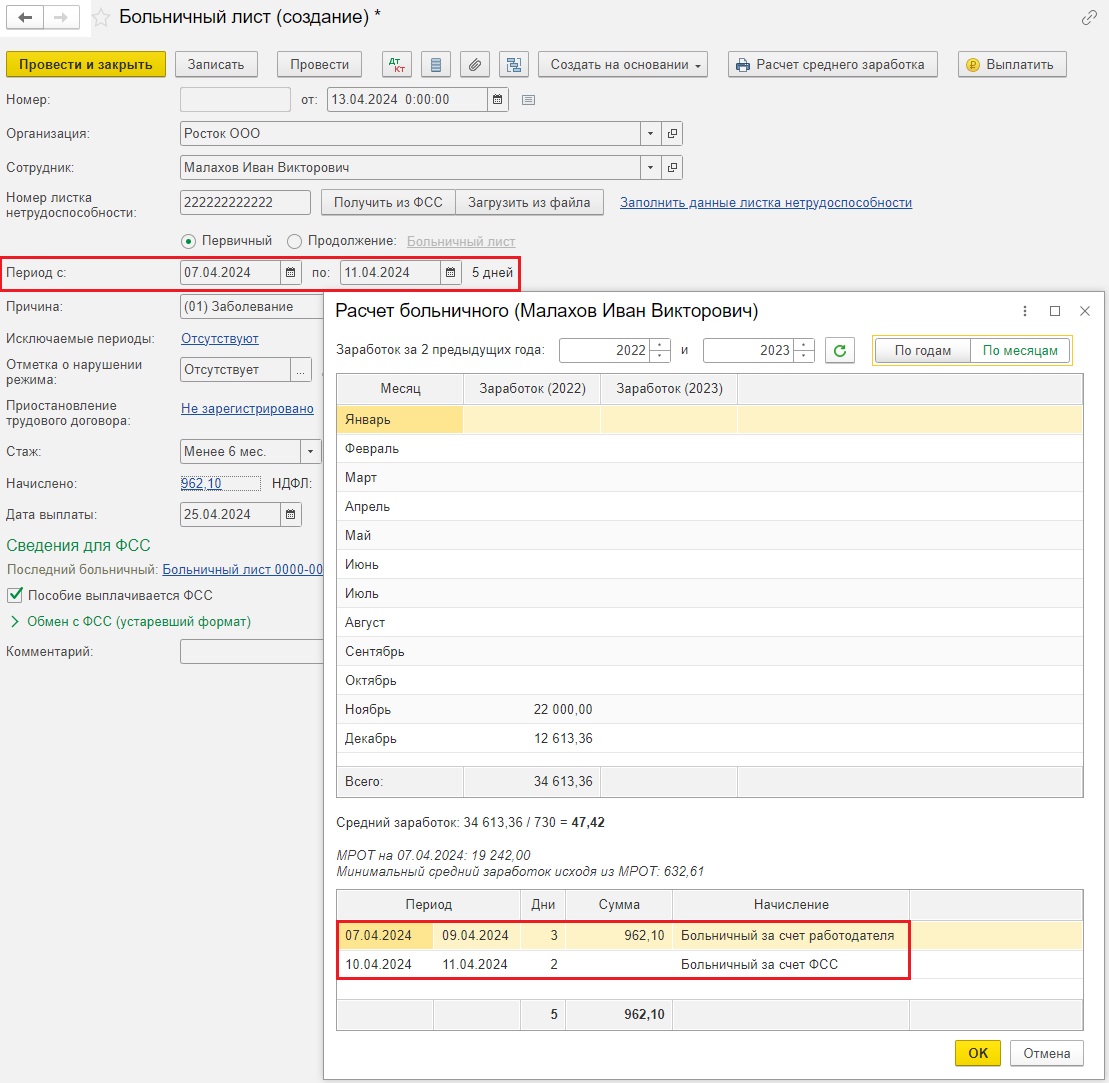Image resolution: width=1109 pixels, height=1083 pixels.
Task: Click the Записать button
Action: (x=216, y=64)
